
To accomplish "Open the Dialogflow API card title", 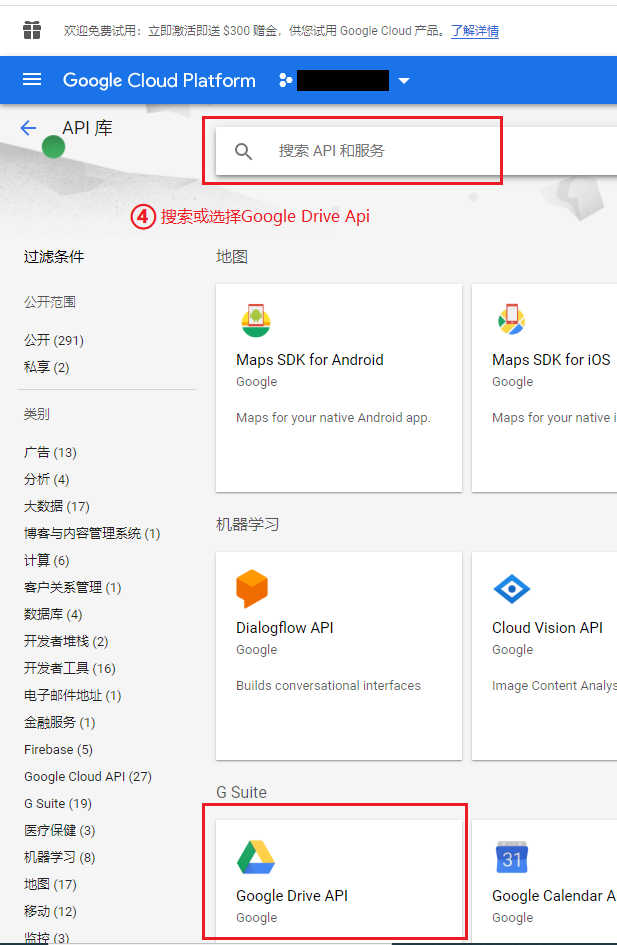I will coord(284,628).
